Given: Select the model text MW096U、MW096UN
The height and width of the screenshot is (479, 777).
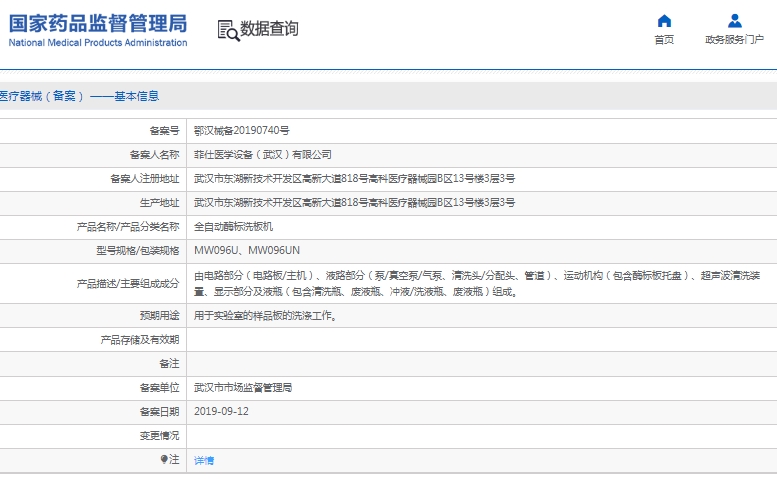Looking at the screenshot, I should point(247,251).
